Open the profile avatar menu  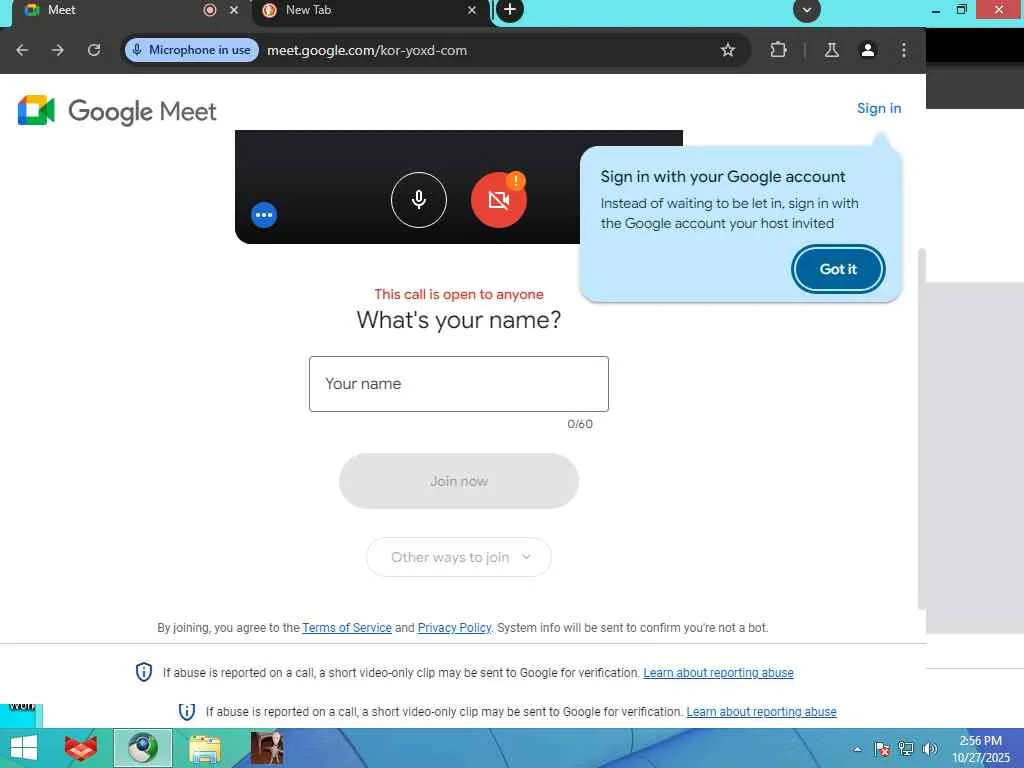(x=867, y=50)
